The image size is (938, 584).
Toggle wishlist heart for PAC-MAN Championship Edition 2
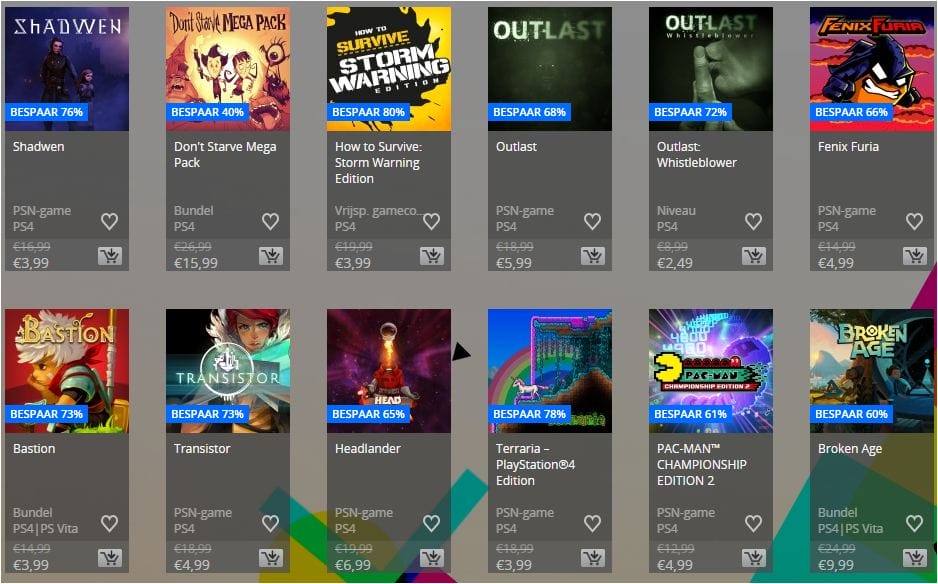click(753, 524)
